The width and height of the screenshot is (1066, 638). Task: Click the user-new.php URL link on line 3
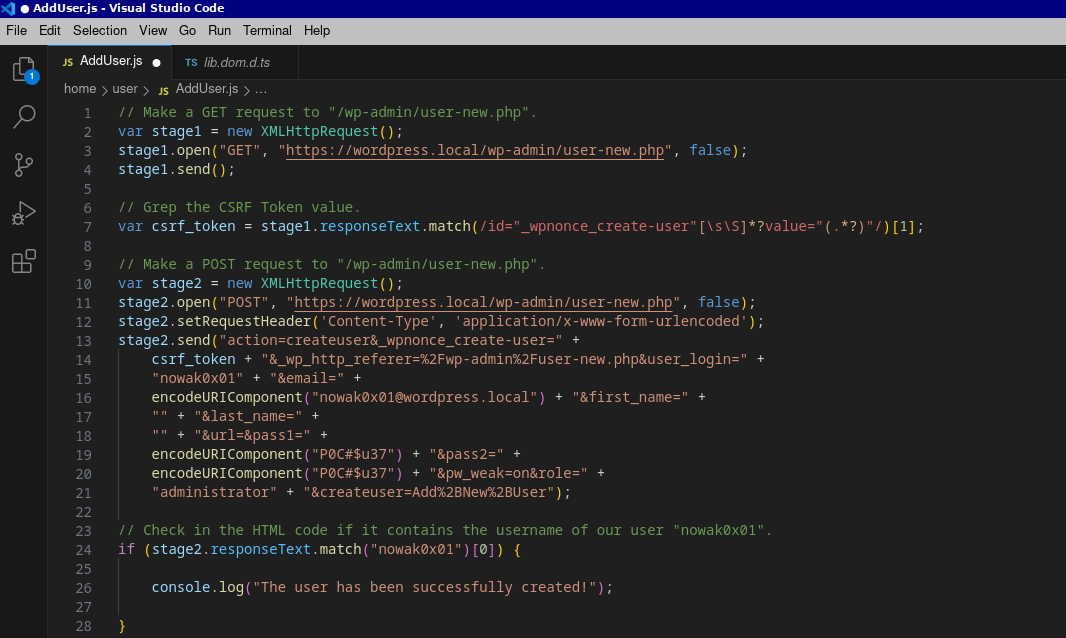coord(475,150)
